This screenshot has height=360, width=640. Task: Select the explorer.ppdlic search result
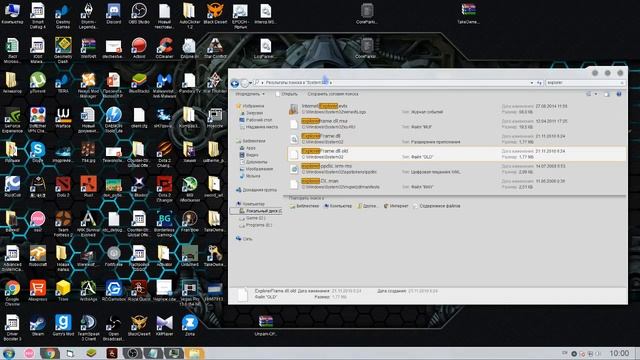click(456, 169)
